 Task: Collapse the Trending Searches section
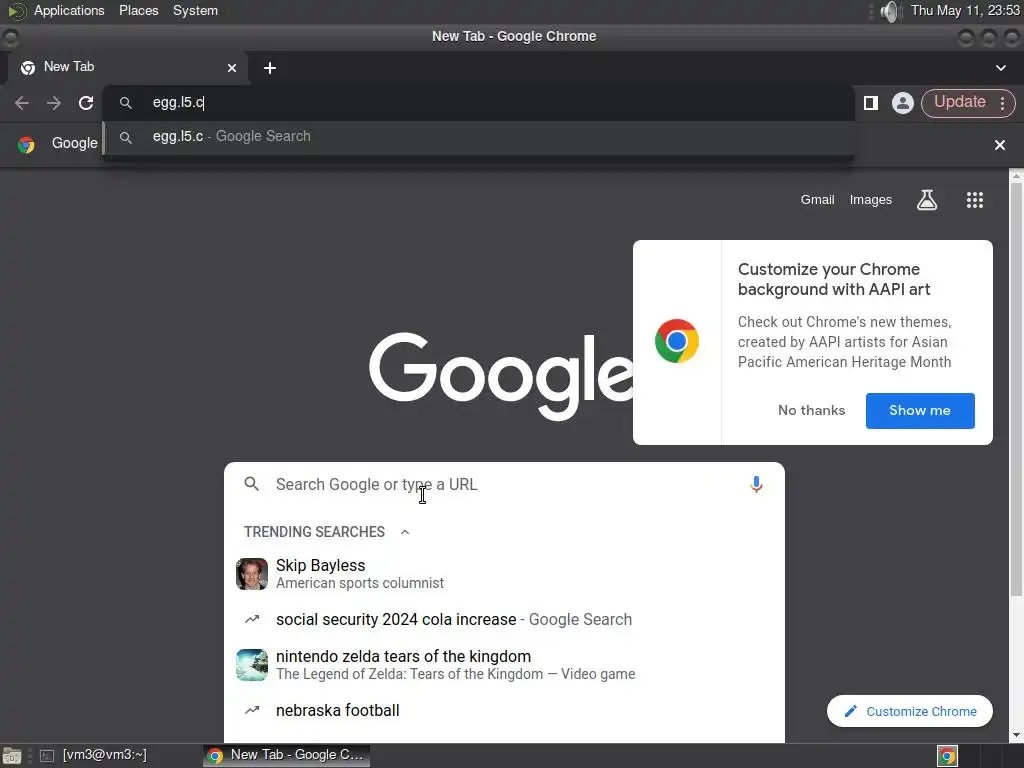pyautogui.click(x=405, y=532)
